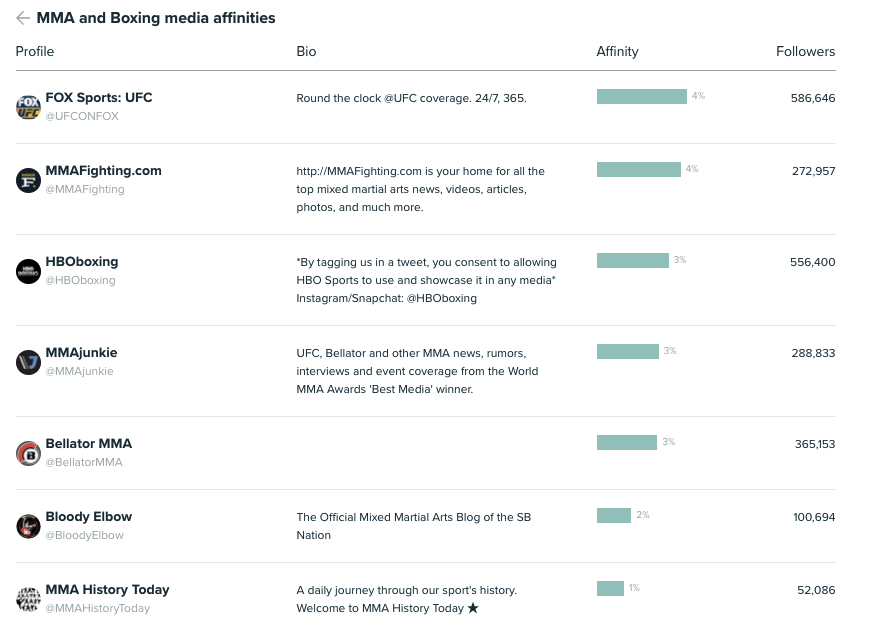Image resolution: width=873 pixels, height=632 pixels.
Task: Click the Profile column header
Action: (35, 51)
